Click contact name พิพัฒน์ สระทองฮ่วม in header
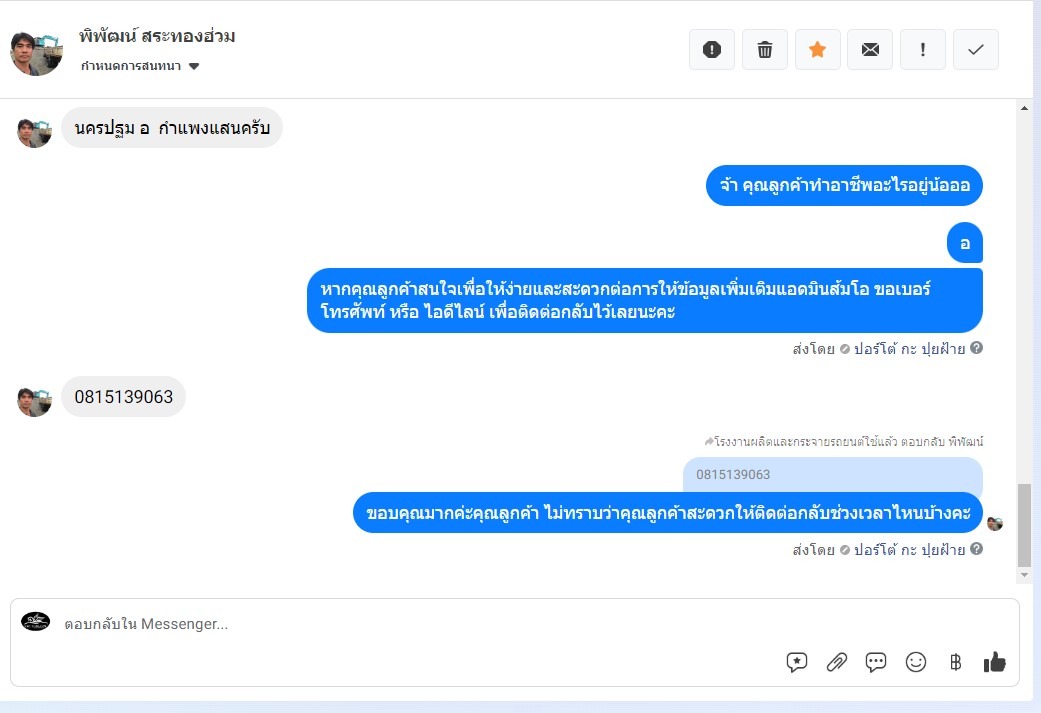The image size is (1041, 713). pyautogui.click(x=157, y=37)
